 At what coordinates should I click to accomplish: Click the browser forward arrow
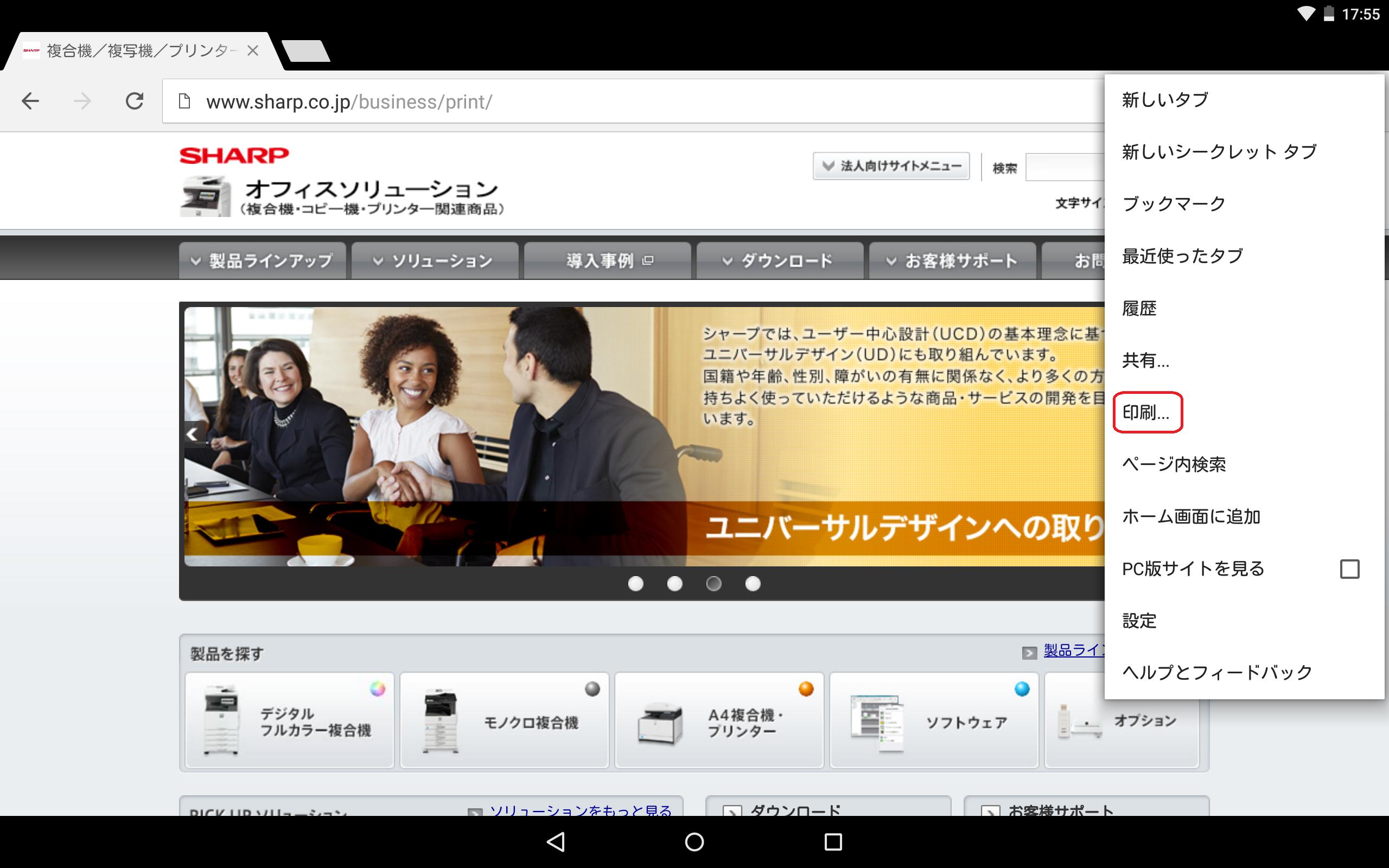pyautogui.click(x=82, y=101)
